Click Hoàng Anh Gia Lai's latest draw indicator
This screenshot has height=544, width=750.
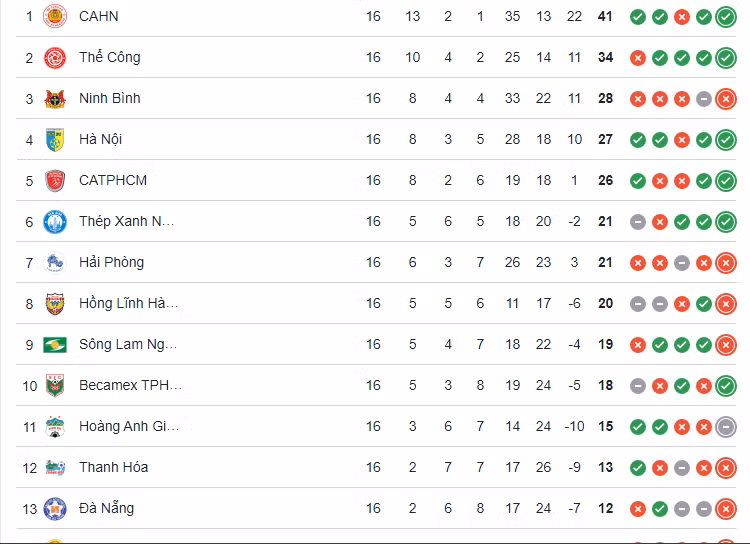[726, 426]
